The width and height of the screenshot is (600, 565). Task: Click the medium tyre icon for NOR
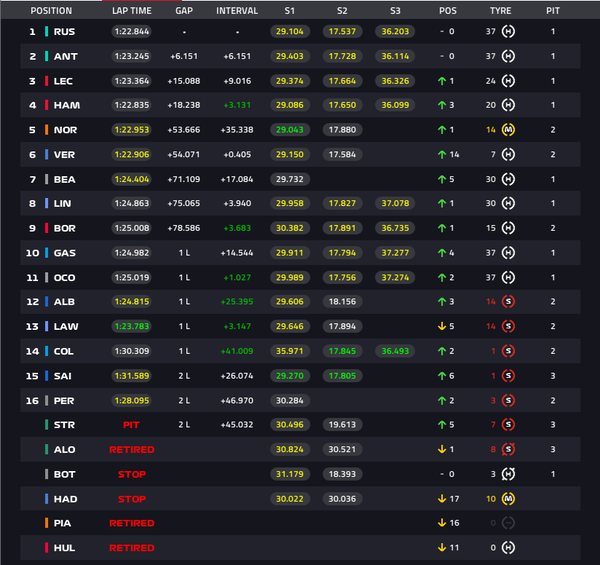click(508, 130)
